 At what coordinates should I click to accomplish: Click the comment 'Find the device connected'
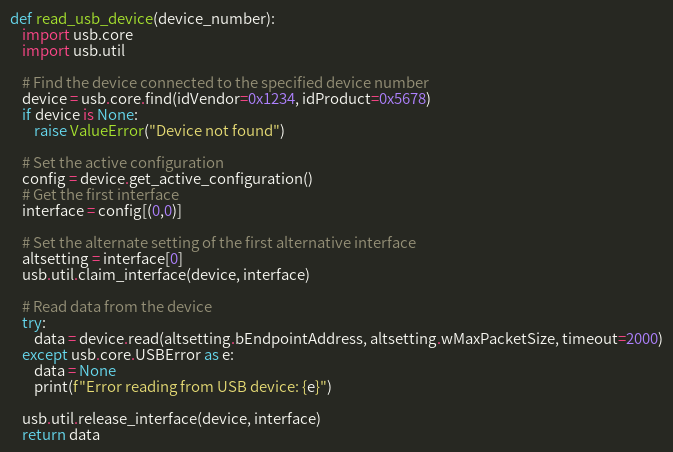click(x=225, y=83)
